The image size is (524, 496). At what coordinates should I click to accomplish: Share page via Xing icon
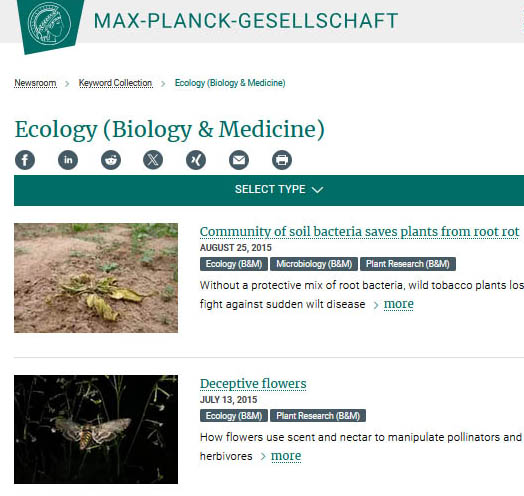point(196,160)
